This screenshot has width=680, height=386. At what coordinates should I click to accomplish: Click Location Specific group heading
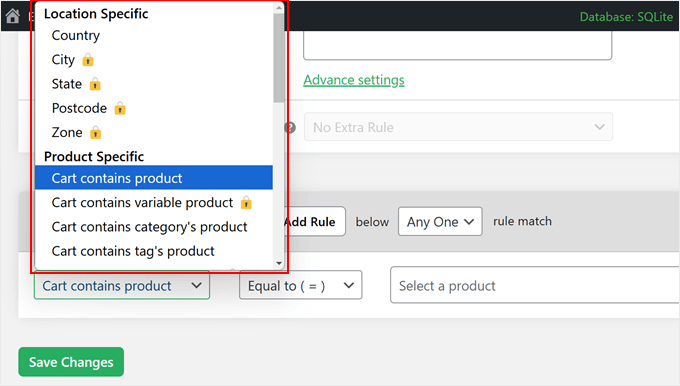(96, 14)
